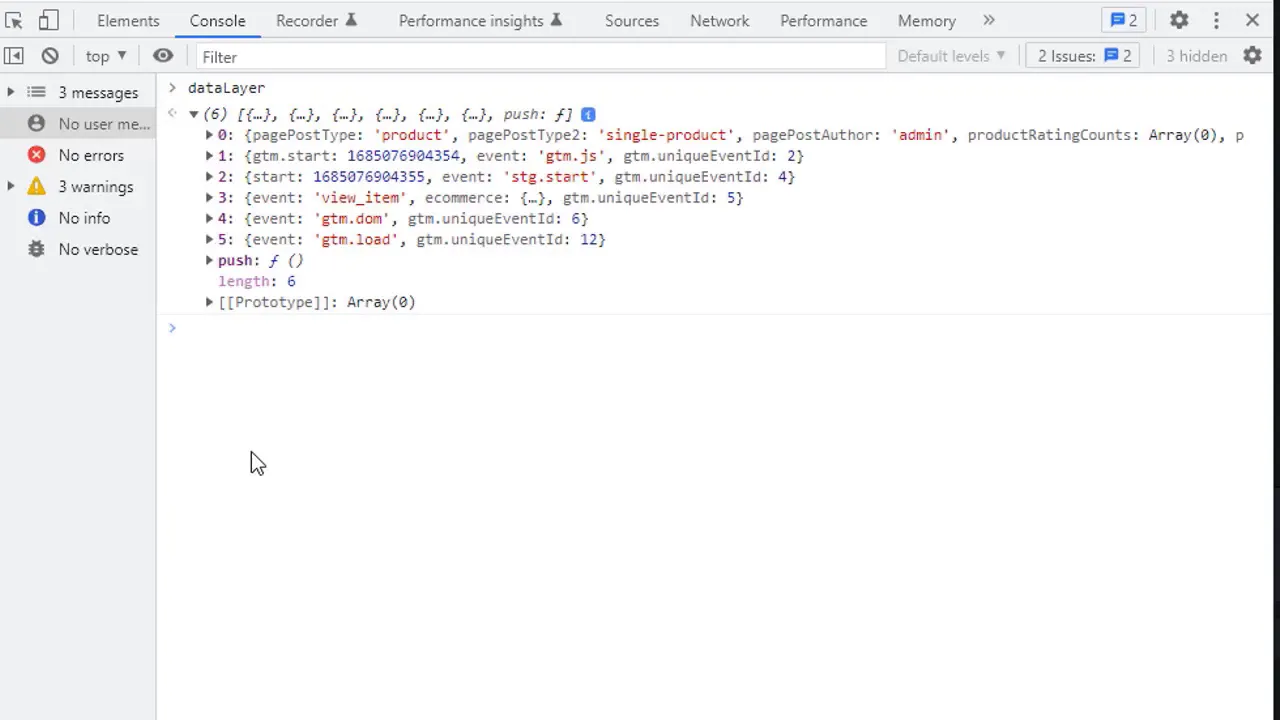The width and height of the screenshot is (1280, 720).
Task: Open the top JavaScript context dropdown
Action: 106,56
